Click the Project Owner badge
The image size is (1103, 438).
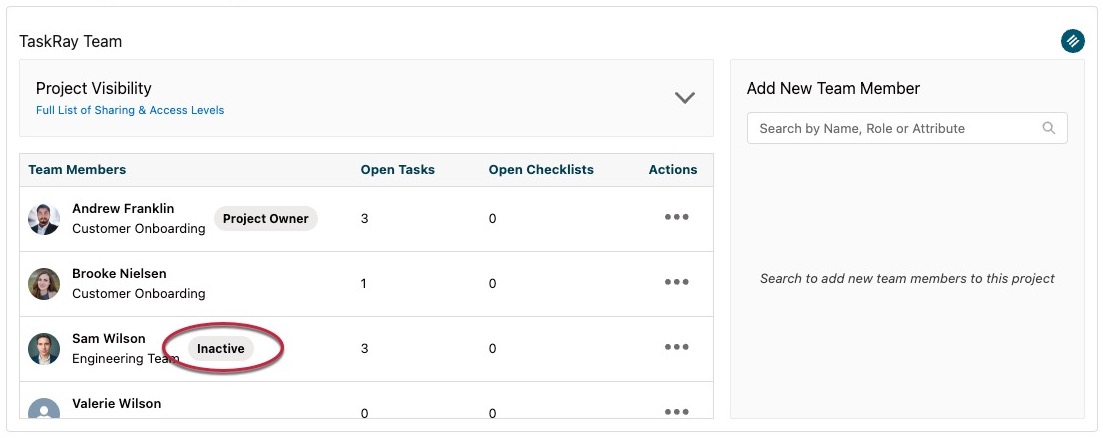coord(266,219)
